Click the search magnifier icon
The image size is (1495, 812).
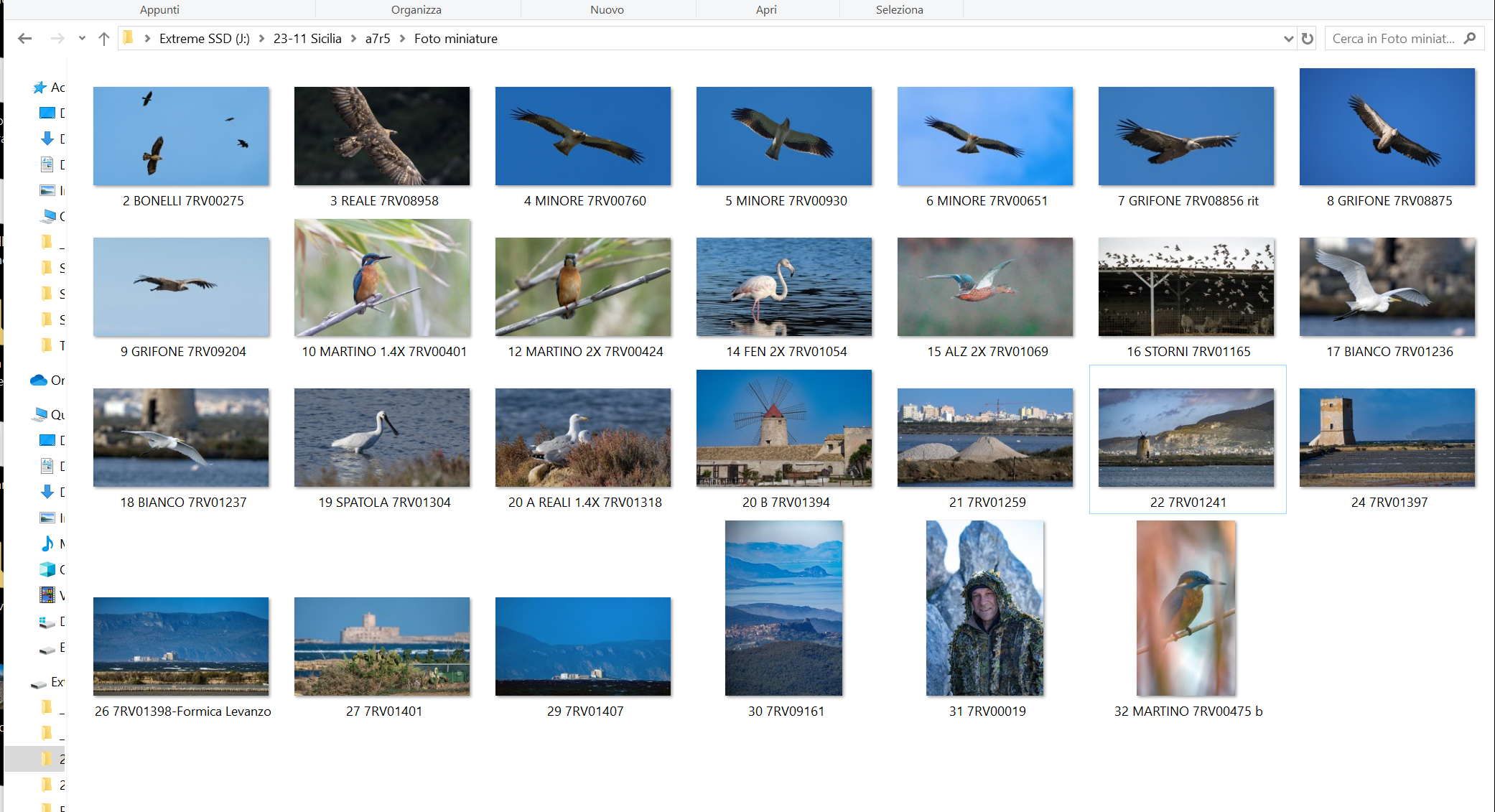click(1470, 39)
